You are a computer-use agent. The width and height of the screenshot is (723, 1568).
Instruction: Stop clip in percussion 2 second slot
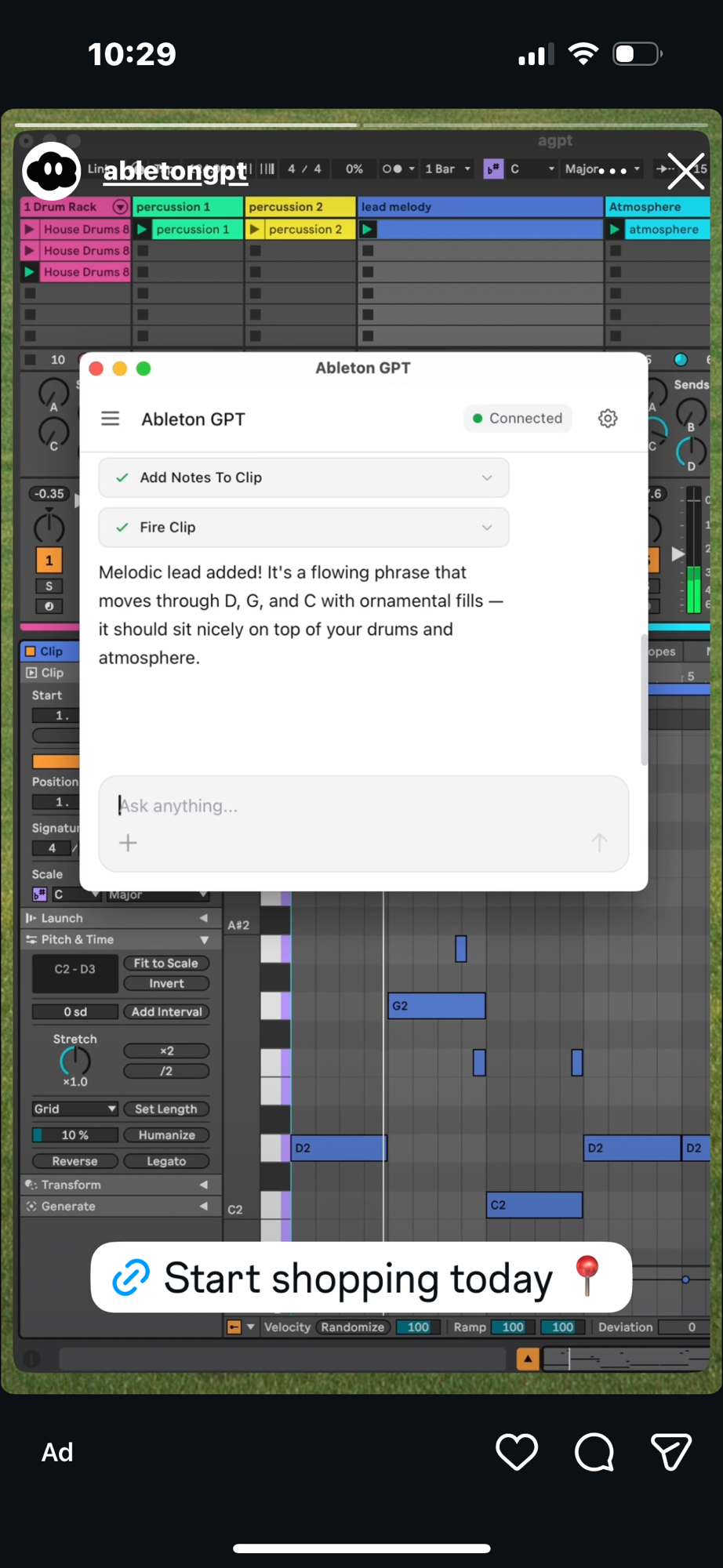coord(256,251)
